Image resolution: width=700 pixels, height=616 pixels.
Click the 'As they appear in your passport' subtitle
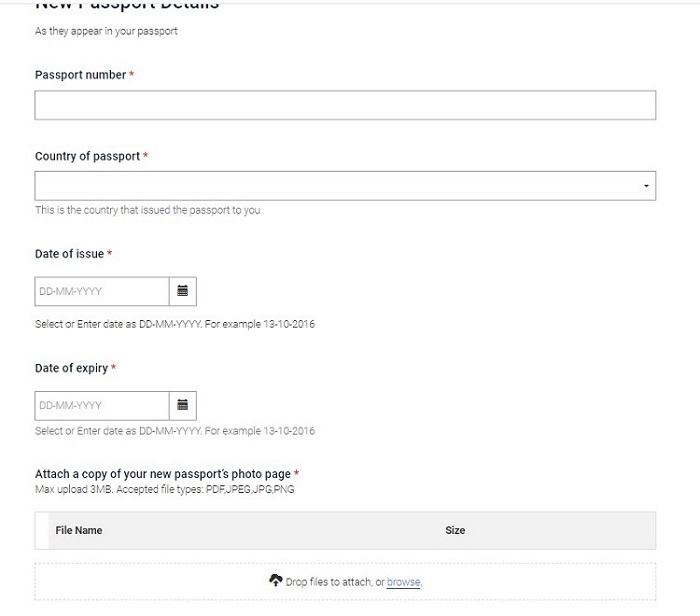coord(107,32)
